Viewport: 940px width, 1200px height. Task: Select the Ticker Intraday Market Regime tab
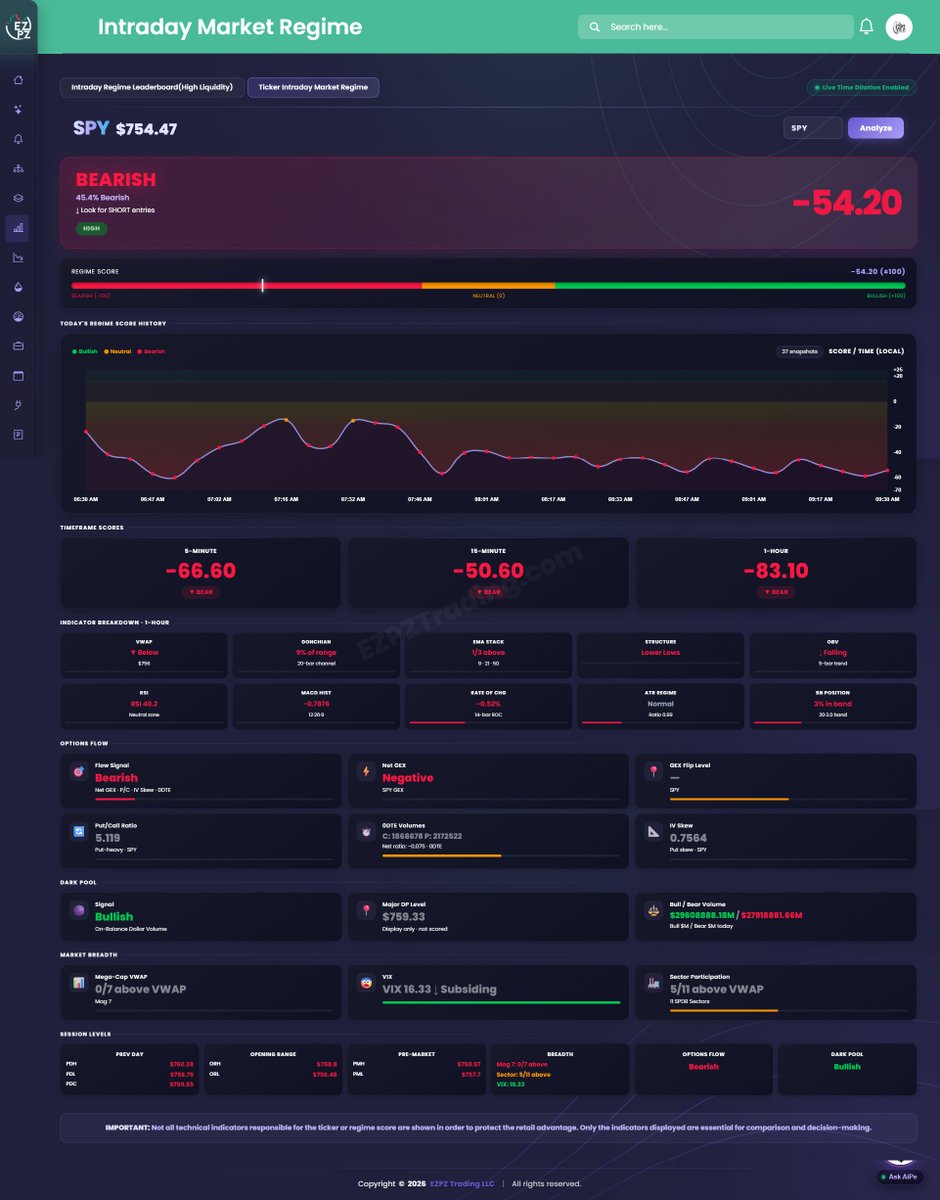pos(313,87)
